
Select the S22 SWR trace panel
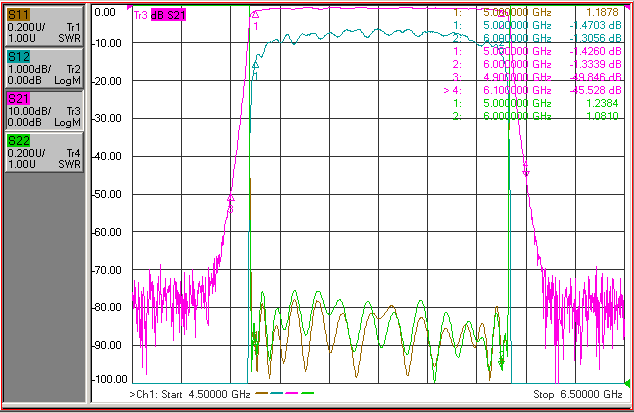point(44,152)
